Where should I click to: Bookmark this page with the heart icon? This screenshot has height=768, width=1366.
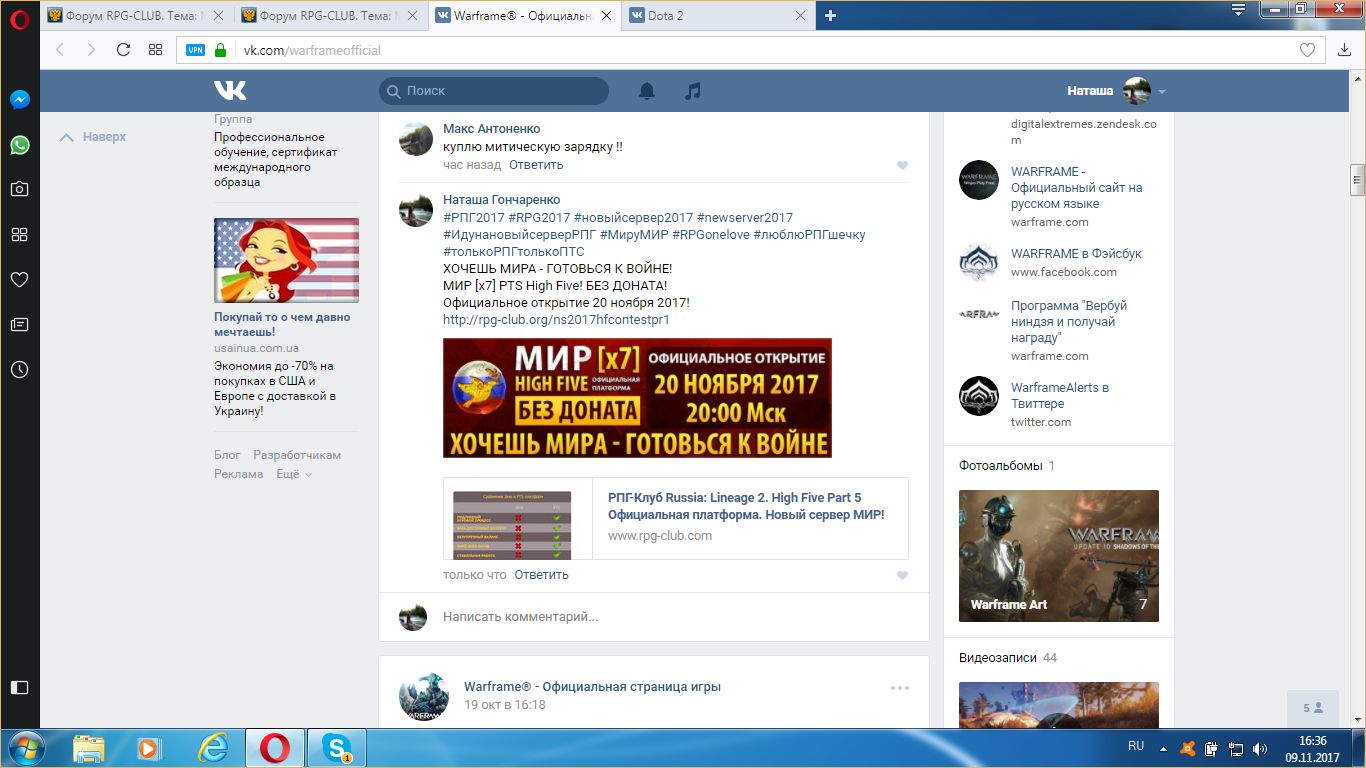1307,50
